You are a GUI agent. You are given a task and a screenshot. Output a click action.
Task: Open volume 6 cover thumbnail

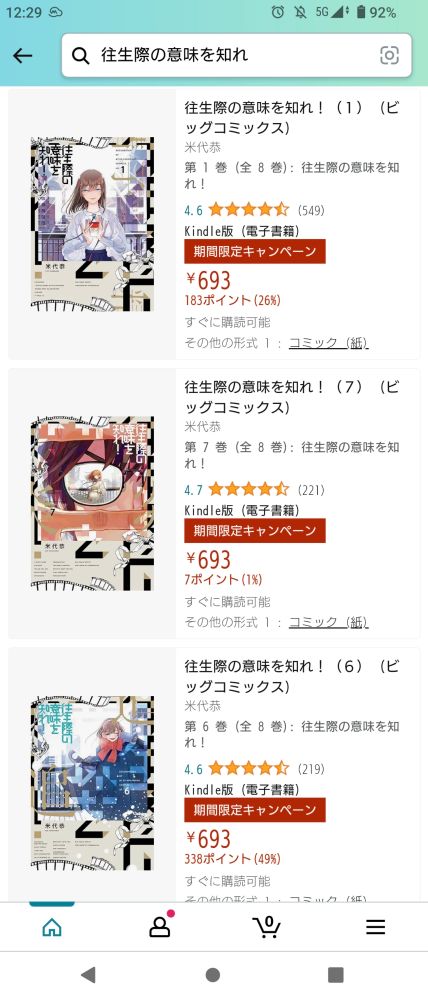tap(92, 783)
